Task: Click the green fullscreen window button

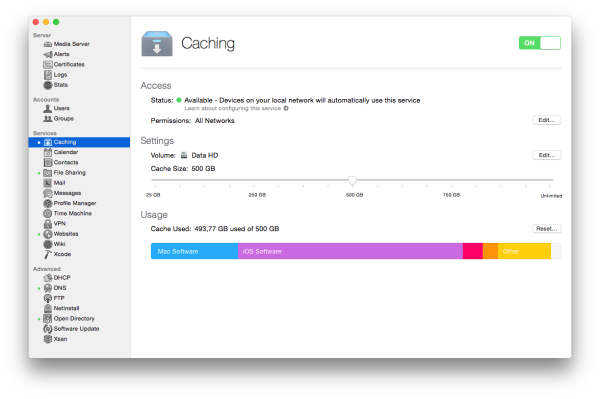Action: (56, 22)
